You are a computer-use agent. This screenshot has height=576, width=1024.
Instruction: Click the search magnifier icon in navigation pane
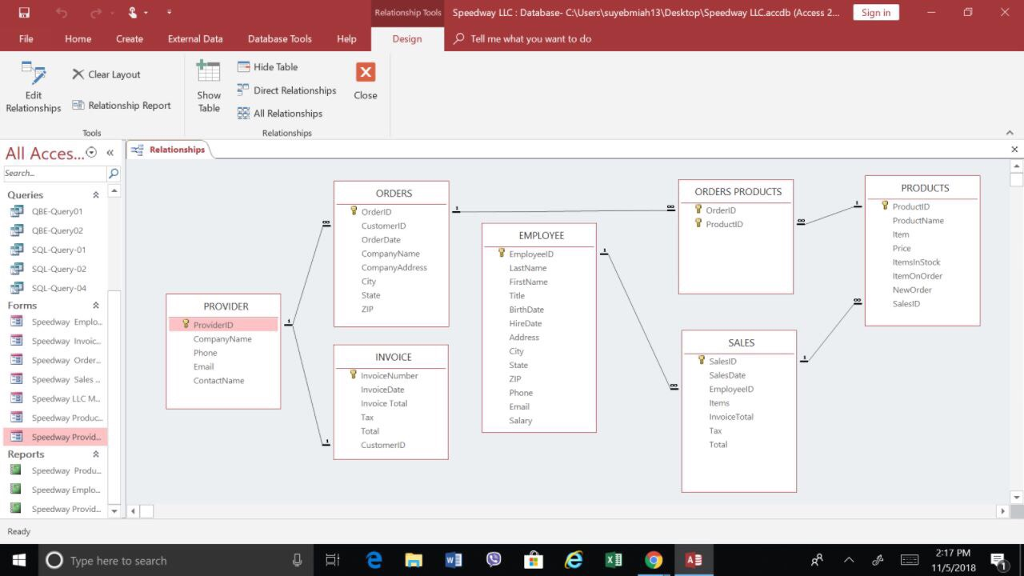tap(114, 173)
